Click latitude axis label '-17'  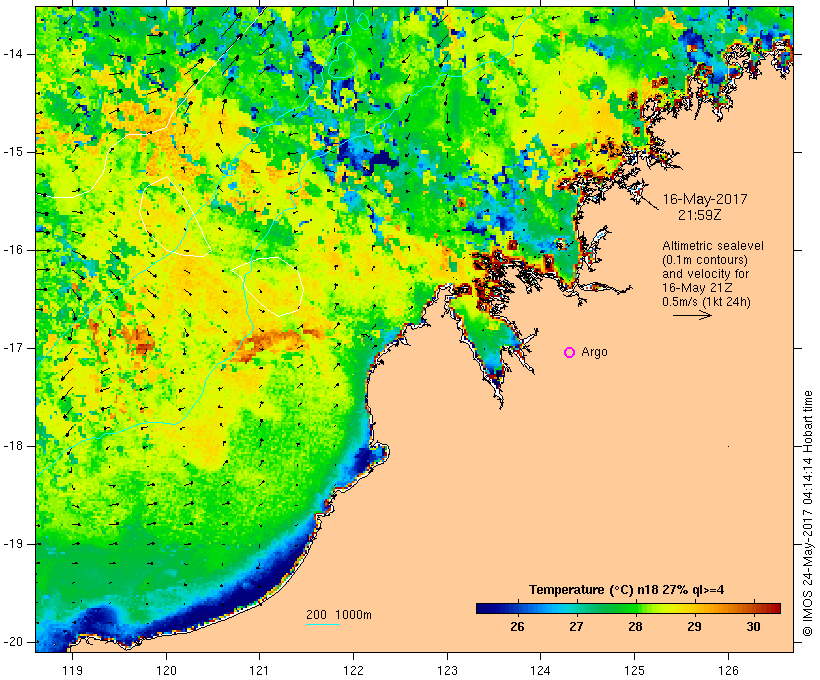pos(12,348)
